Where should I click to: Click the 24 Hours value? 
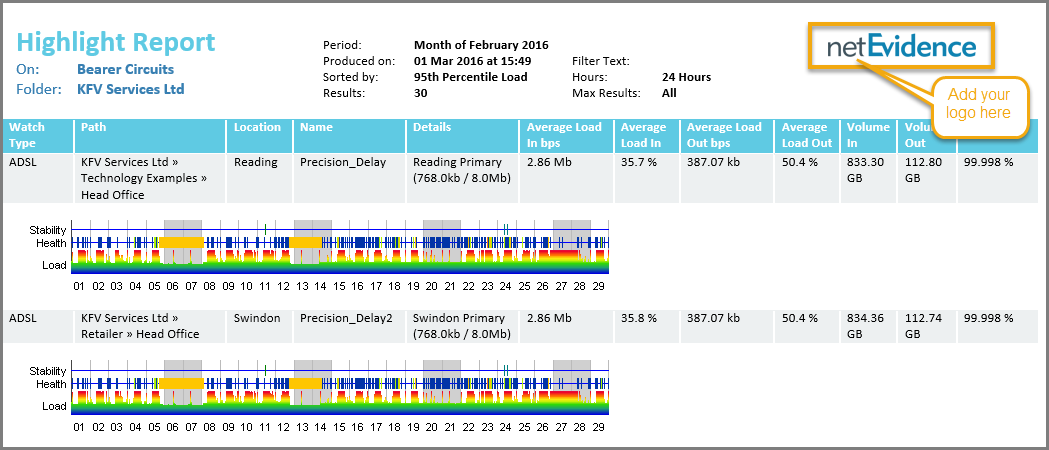(x=686, y=77)
